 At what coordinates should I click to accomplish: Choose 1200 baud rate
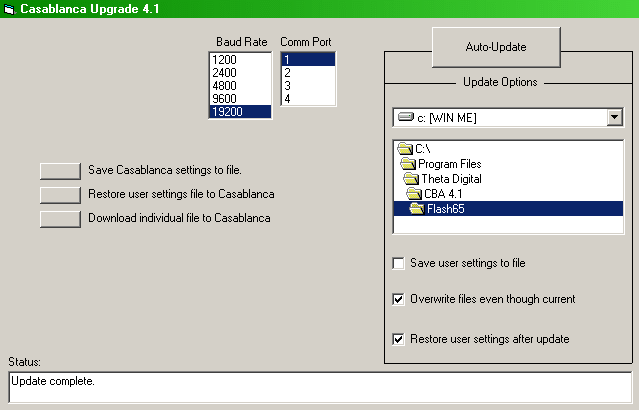click(x=223, y=60)
